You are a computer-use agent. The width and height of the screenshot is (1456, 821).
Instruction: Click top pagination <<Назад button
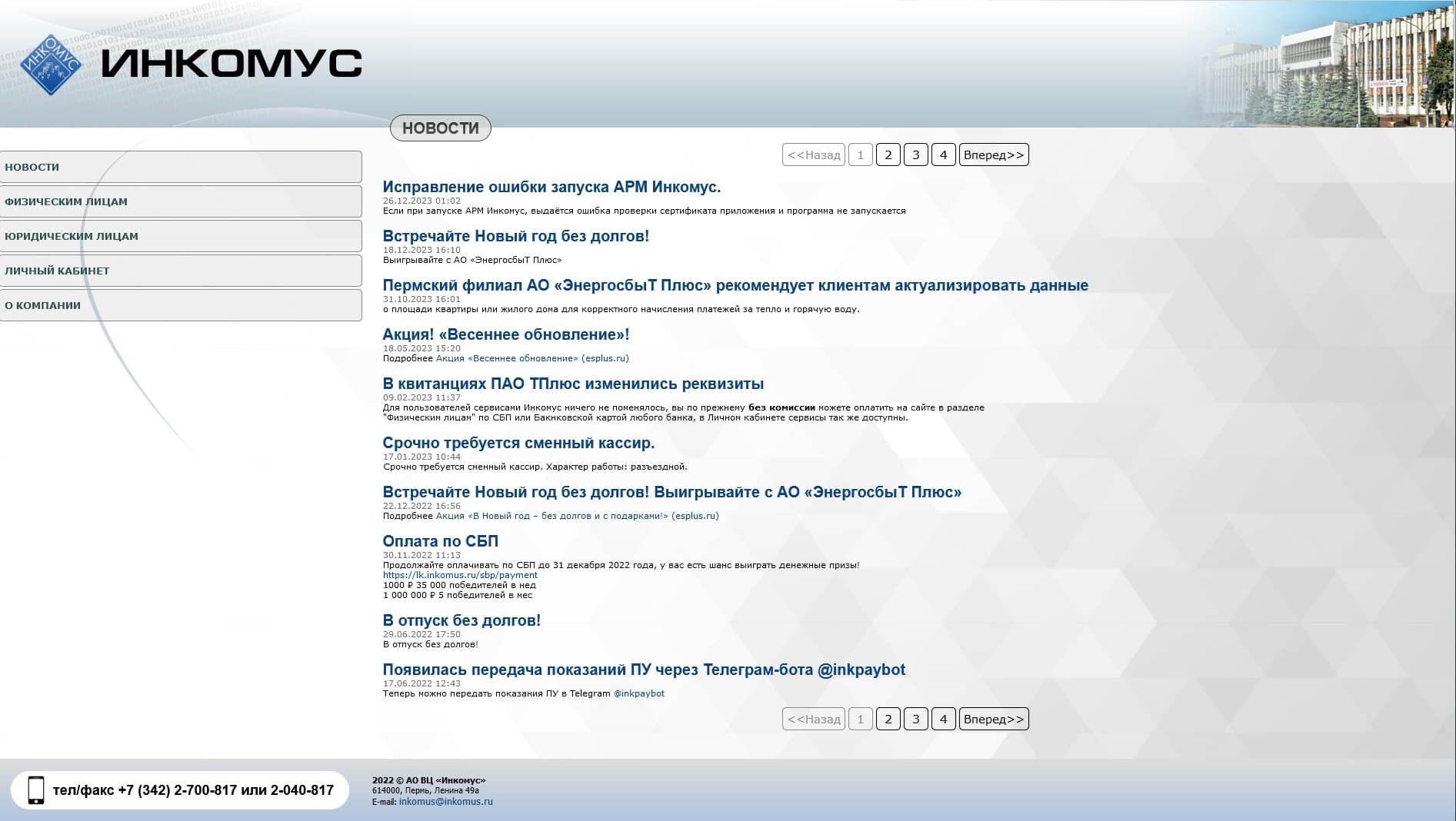pos(814,155)
